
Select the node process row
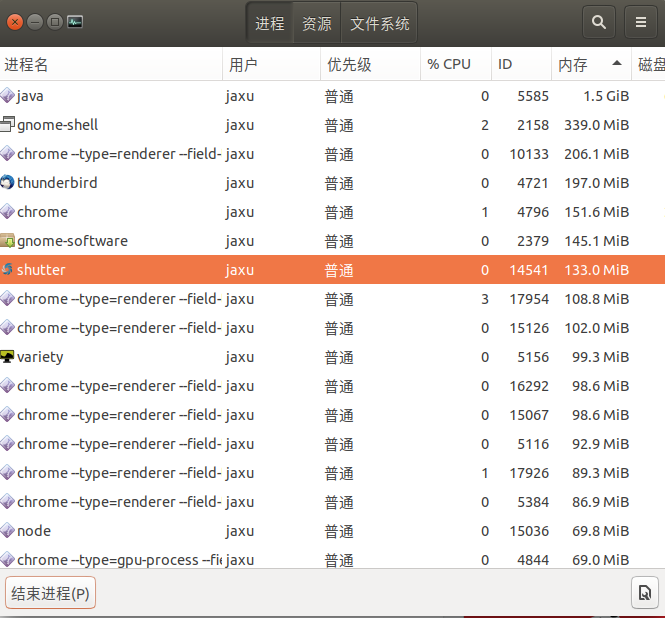300,531
